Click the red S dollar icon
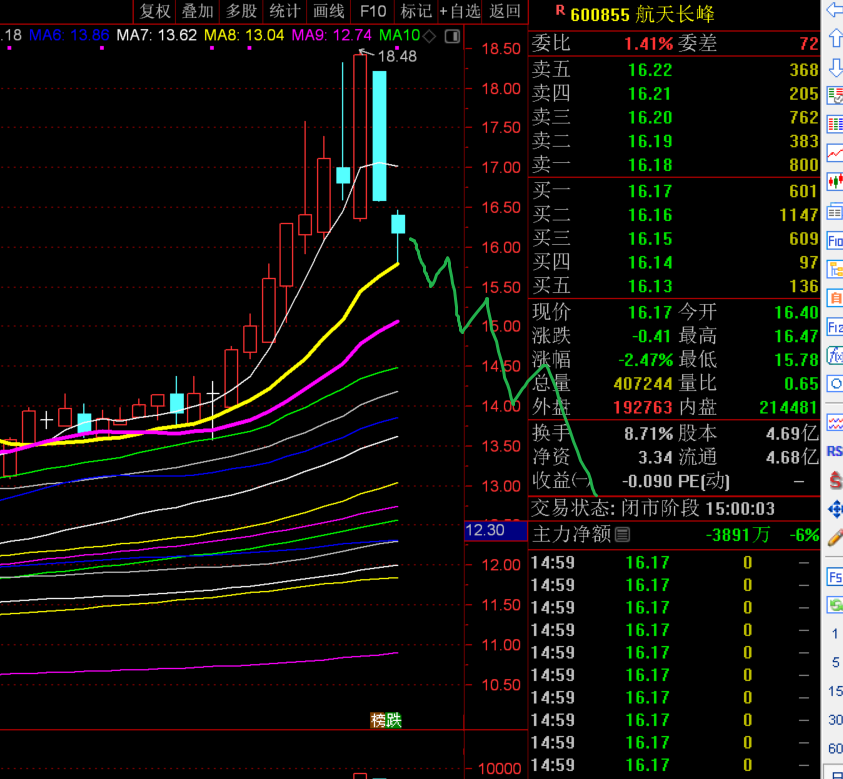The width and height of the screenshot is (843, 779). pos(835,480)
